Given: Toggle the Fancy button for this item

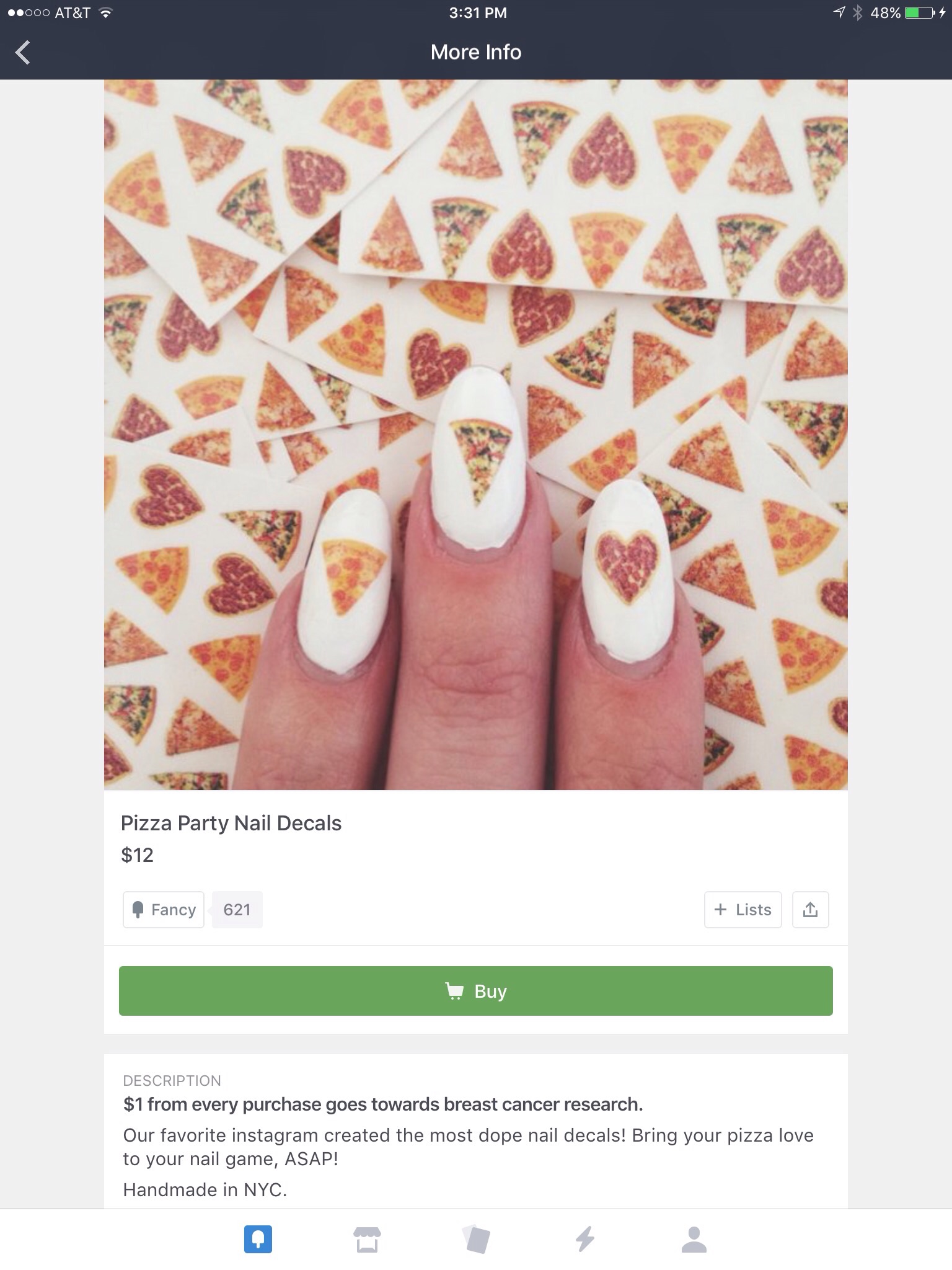Looking at the screenshot, I should click(x=164, y=910).
